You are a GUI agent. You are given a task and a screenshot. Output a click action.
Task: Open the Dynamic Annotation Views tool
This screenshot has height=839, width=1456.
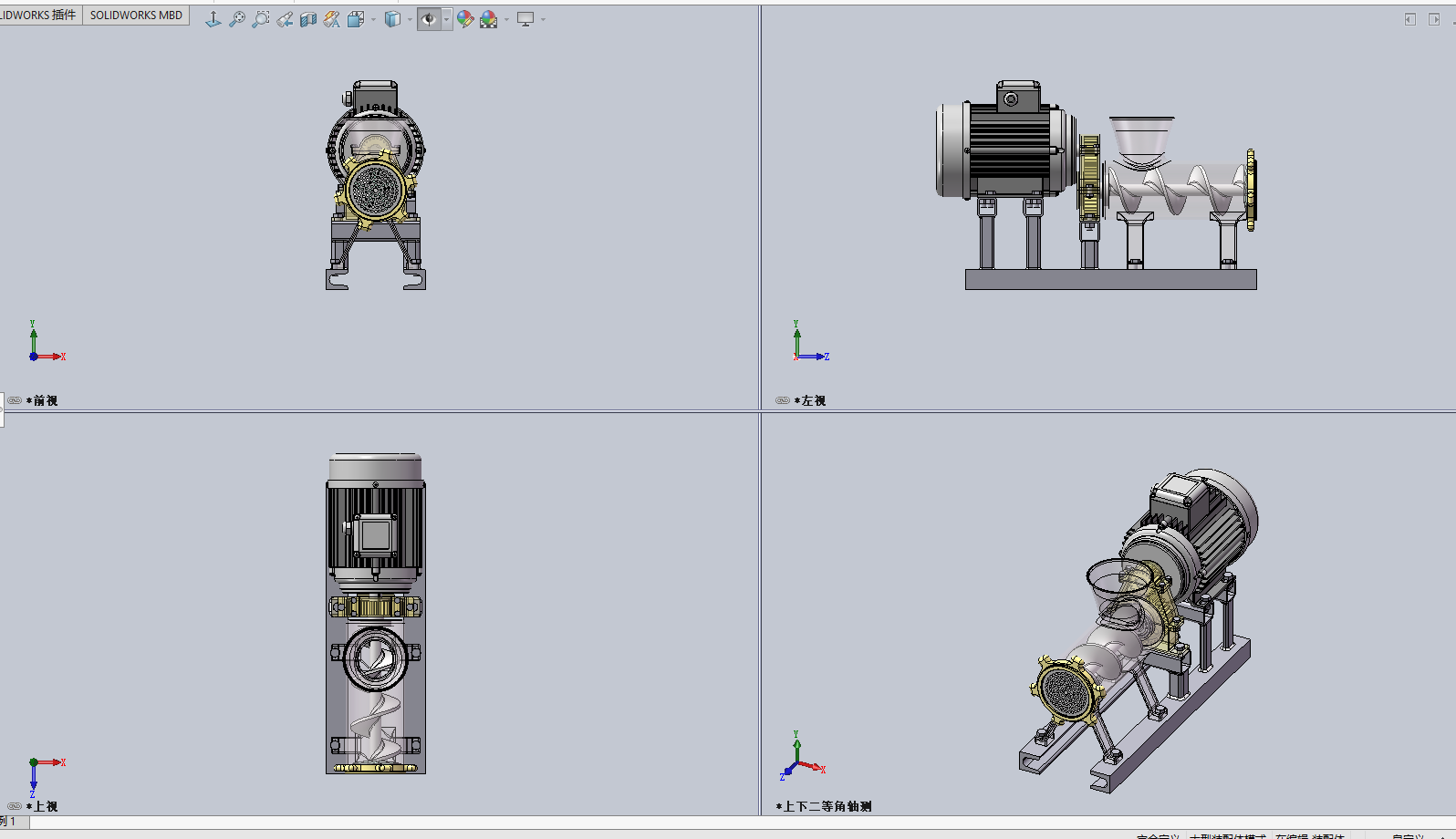coord(332,19)
